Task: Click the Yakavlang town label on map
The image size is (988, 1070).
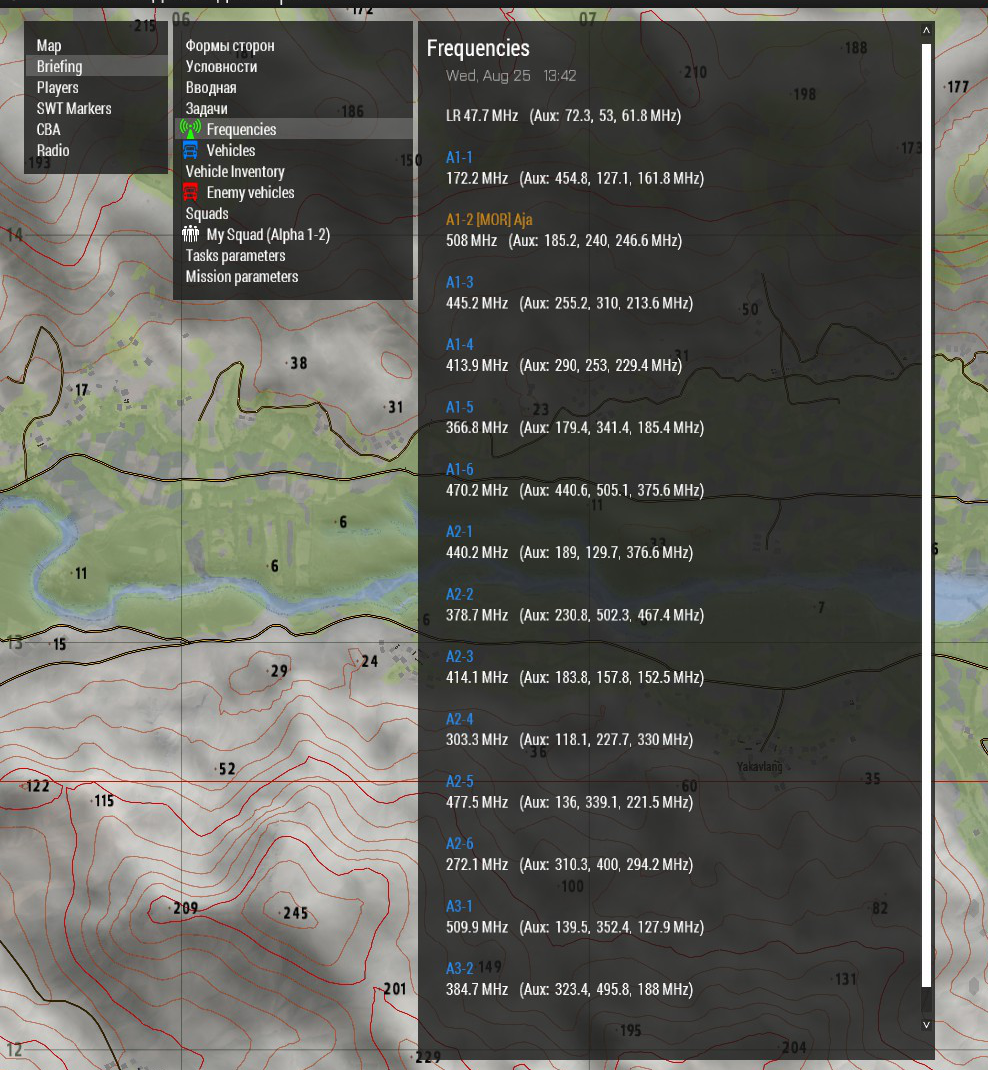Action: [x=759, y=767]
